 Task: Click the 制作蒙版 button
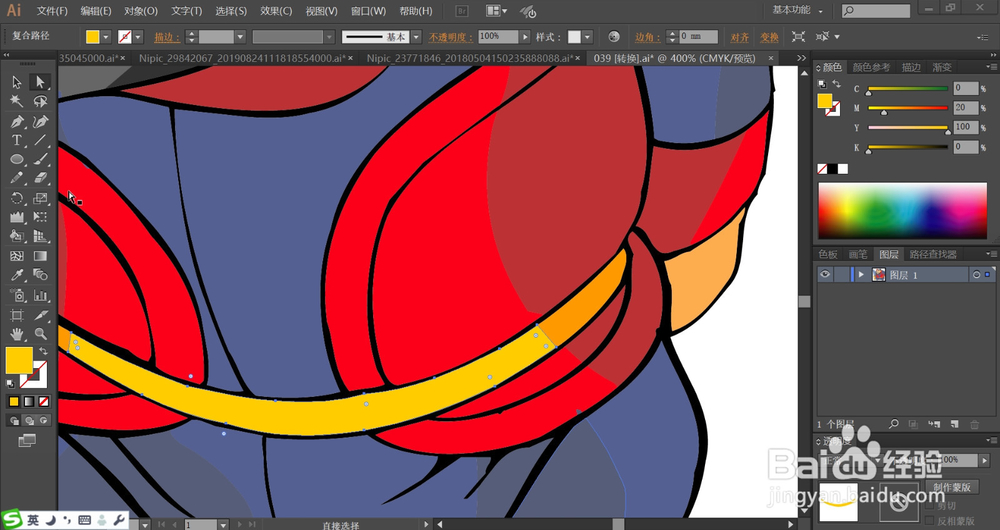coord(952,487)
